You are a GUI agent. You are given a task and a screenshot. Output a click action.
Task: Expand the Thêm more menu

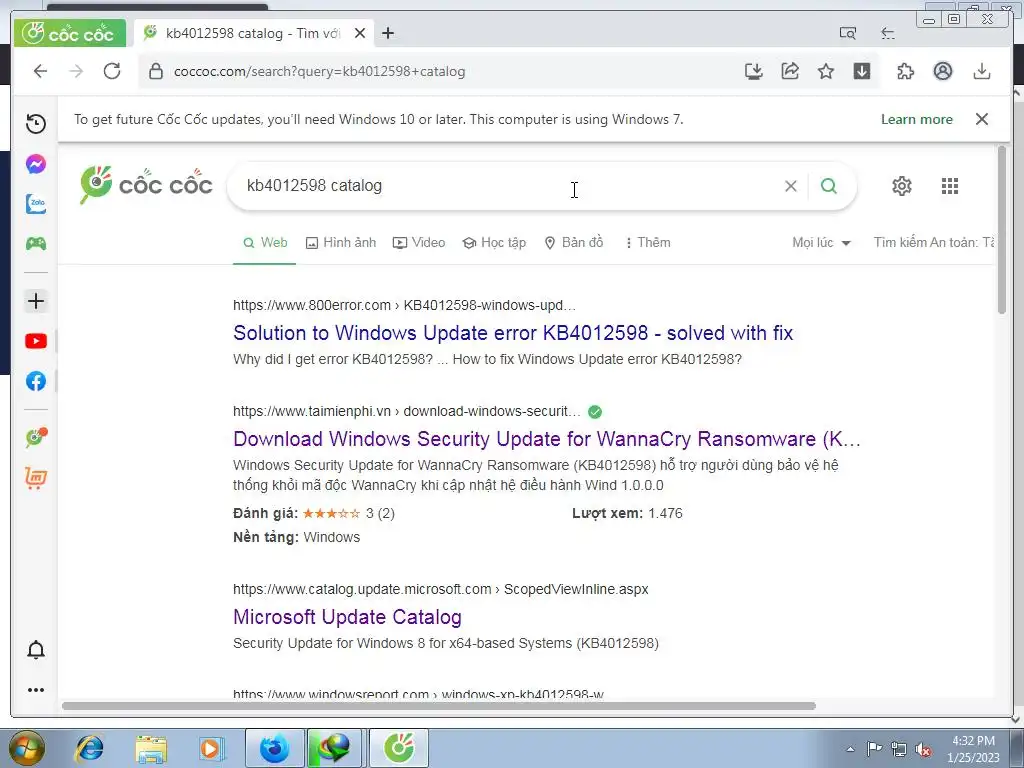pyautogui.click(x=648, y=243)
